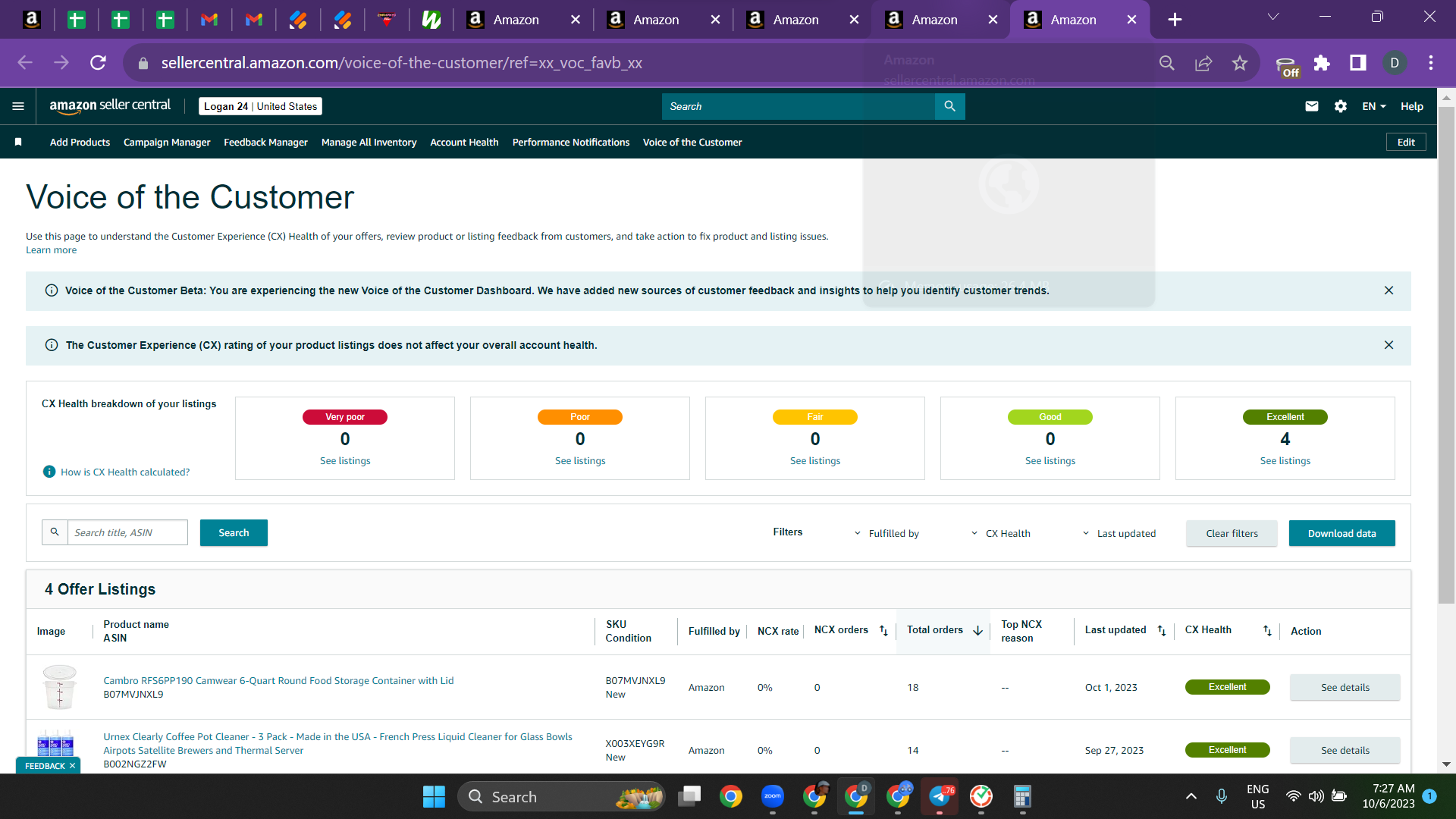Click the Cambro container product thumbnail
The width and height of the screenshot is (1456, 819).
pyautogui.click(x=59, y=687)
